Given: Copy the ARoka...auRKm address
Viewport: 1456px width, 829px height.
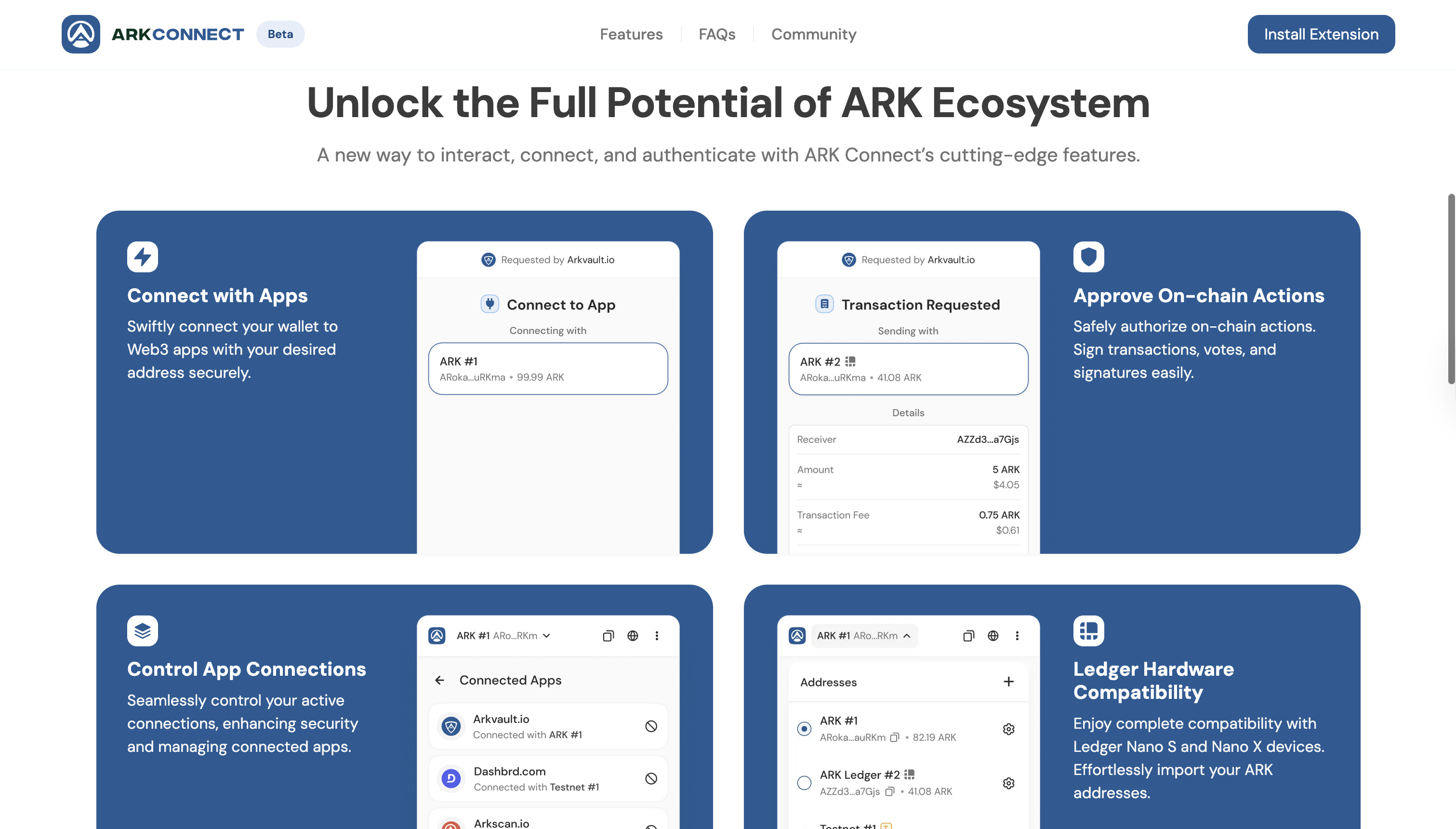Looking at the screenshot, I should click(x=894, y=737).
